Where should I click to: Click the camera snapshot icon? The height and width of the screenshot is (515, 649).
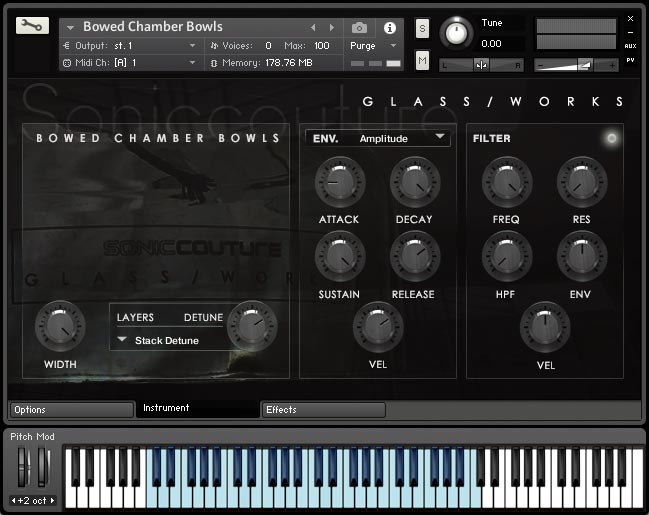pos(359,28)
